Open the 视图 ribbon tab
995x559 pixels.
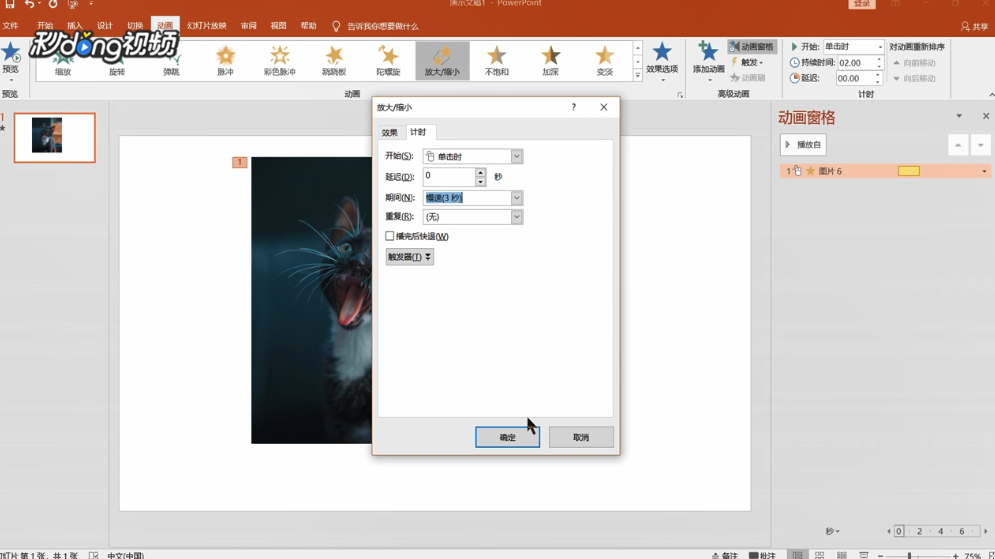(x=279, y=26)
